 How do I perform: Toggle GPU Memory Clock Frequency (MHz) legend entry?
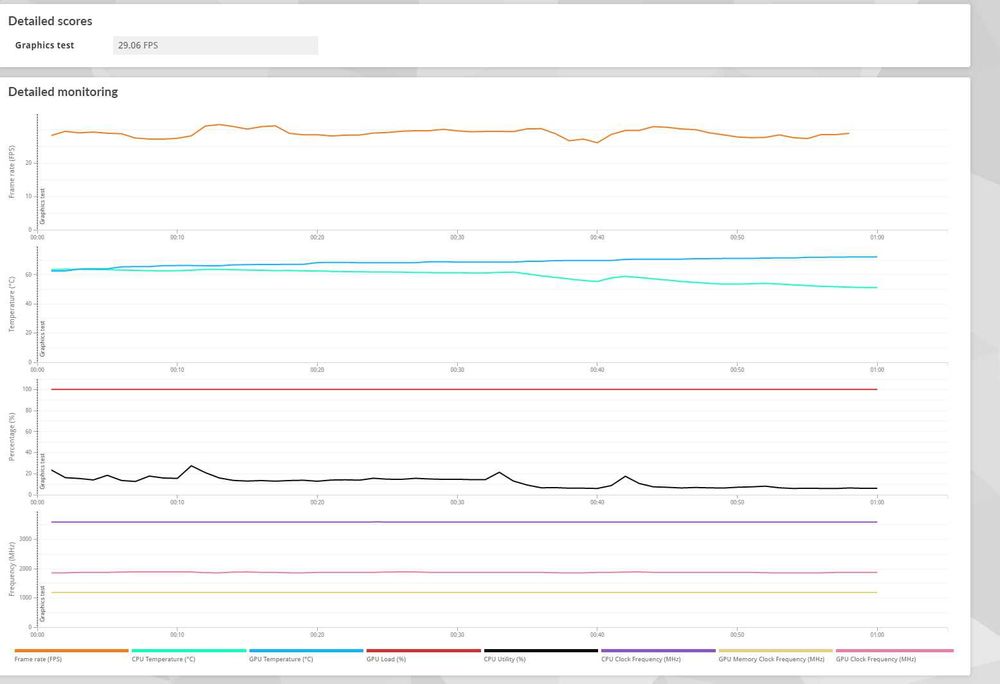tap(775, 655)
